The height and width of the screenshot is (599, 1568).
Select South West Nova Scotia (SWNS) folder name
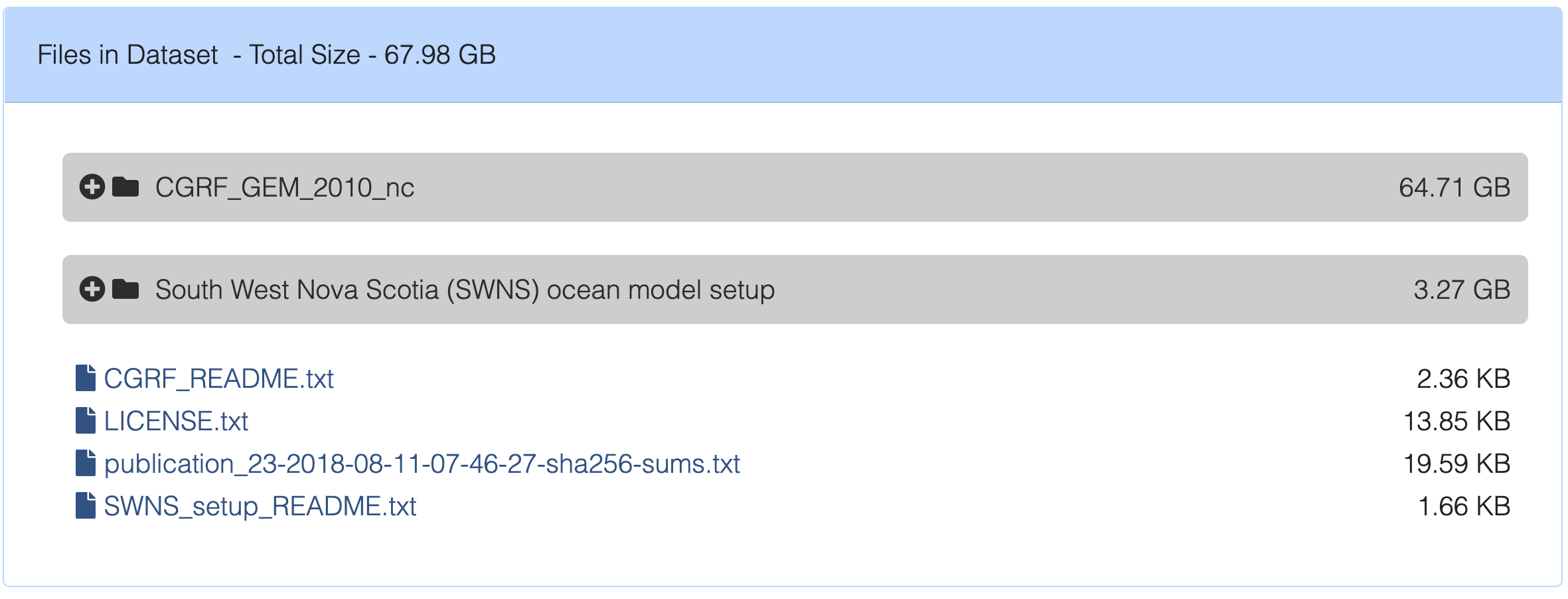[465, 290]
